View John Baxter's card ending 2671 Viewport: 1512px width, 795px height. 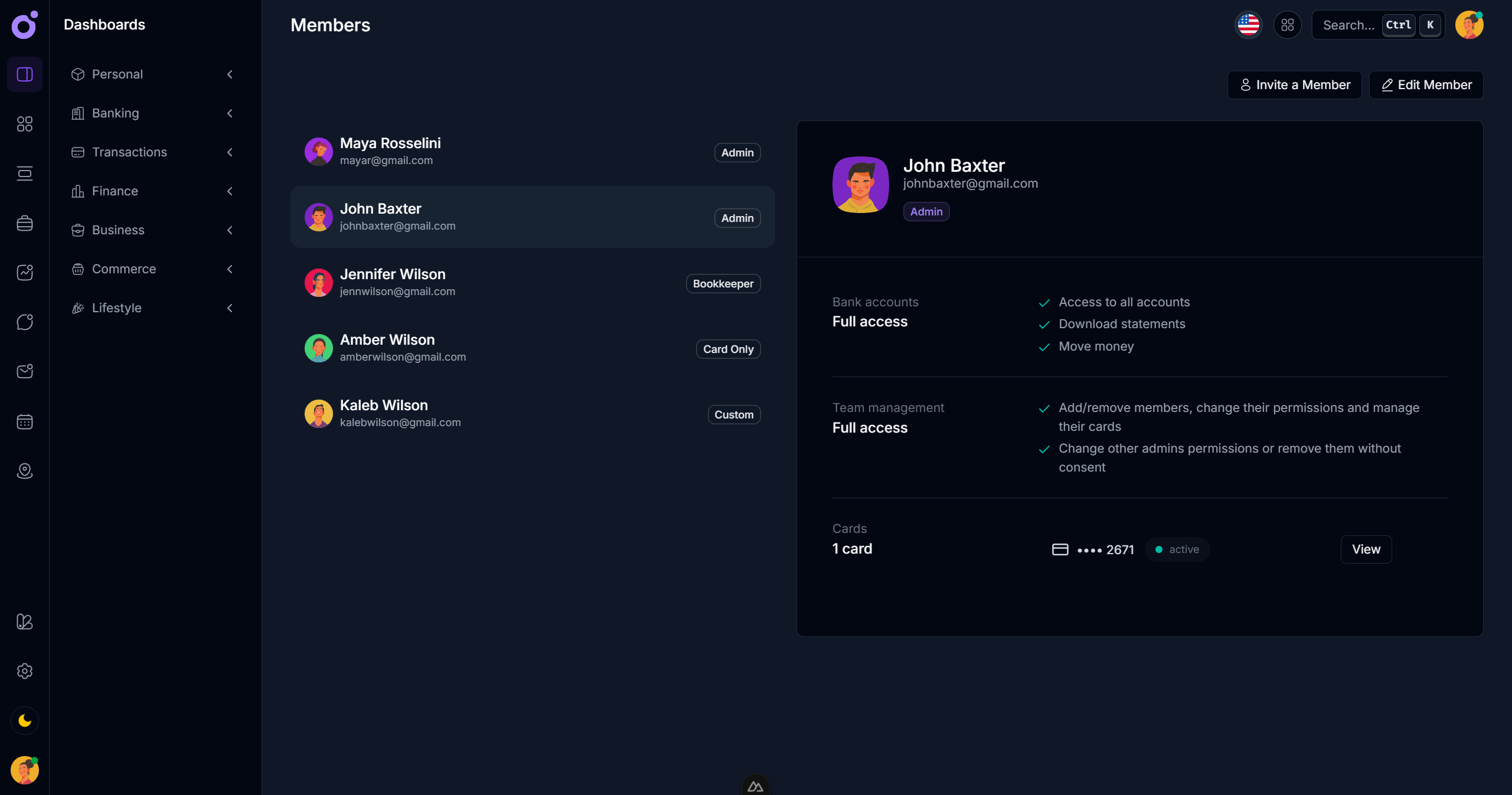tap(1366, 549)
